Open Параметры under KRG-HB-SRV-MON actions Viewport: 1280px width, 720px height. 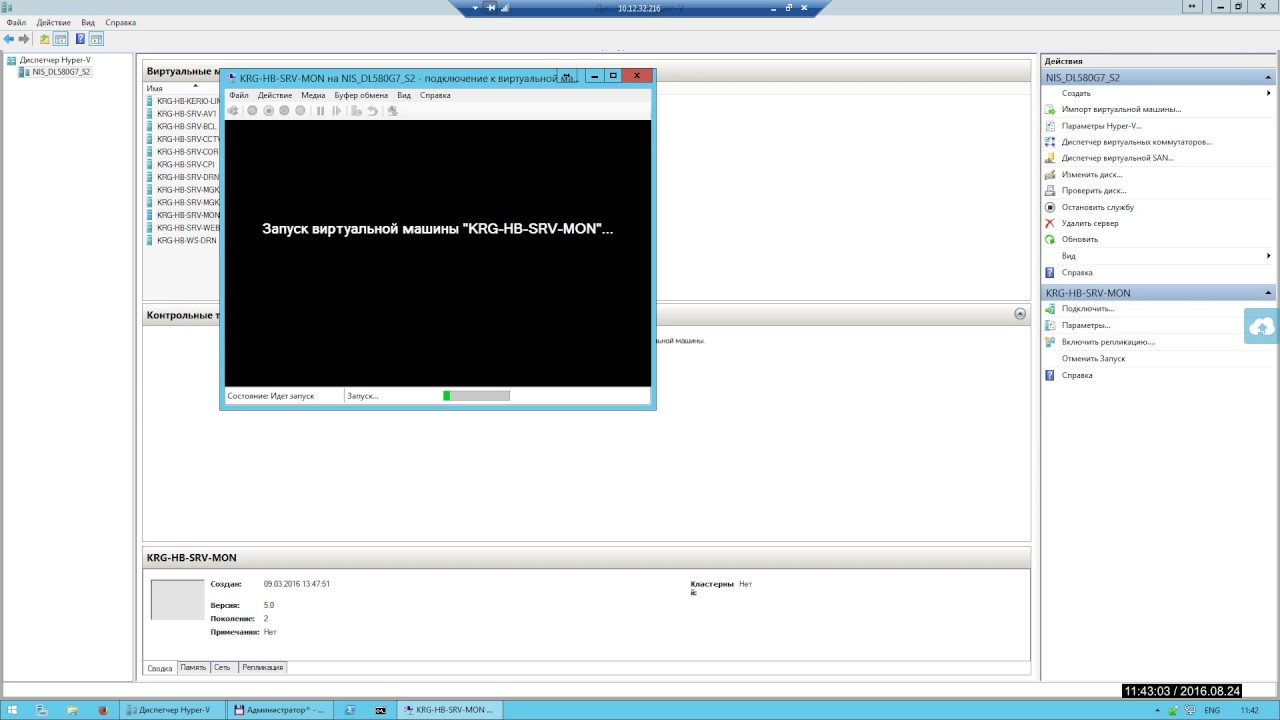point(1086,325)
